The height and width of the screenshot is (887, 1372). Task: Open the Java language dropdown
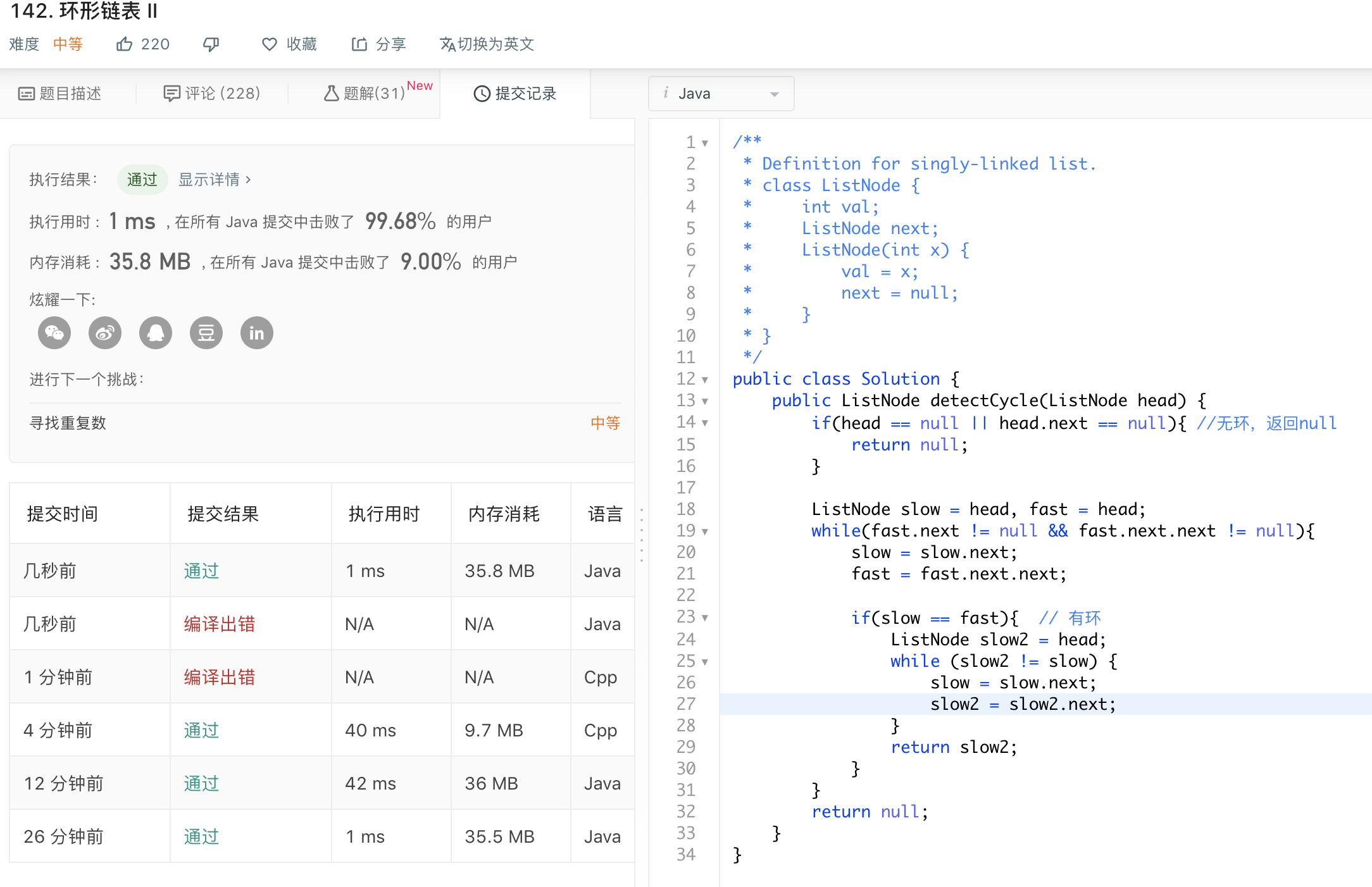click(721, 94)
